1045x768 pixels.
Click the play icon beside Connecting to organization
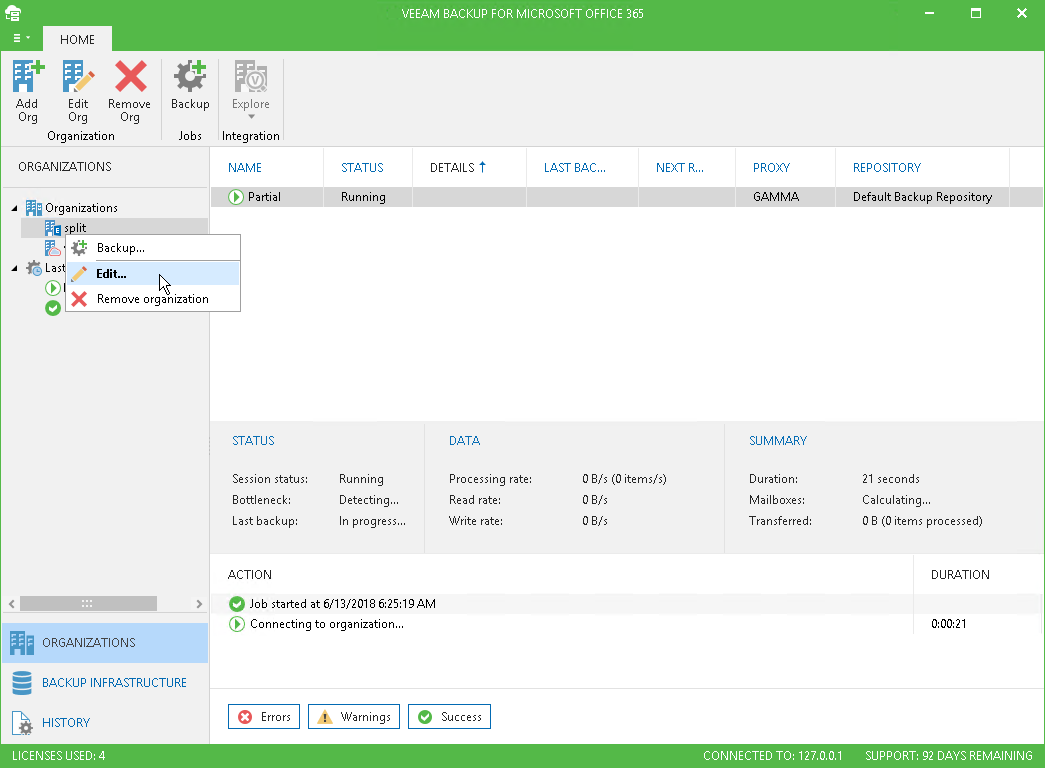pos(237,624)
